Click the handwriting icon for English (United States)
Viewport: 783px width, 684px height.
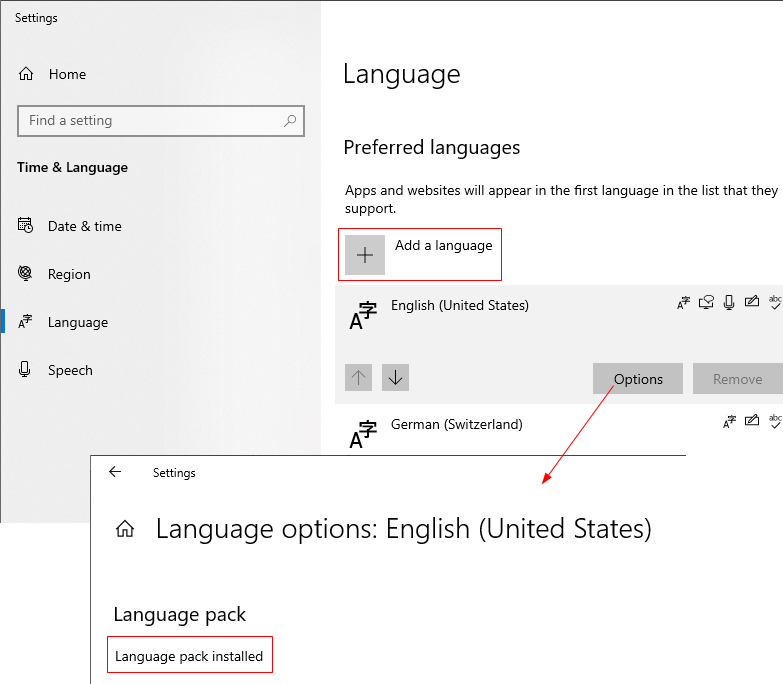click(x=752, y=302)
